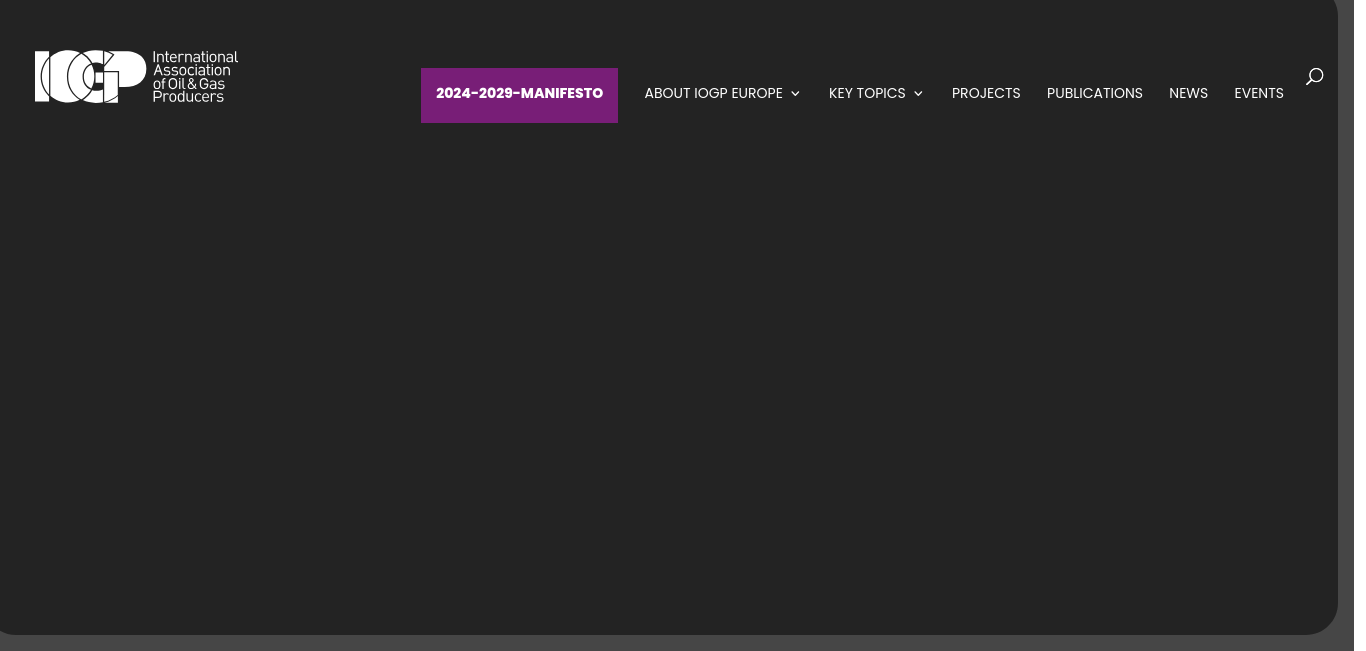
Task: Open the Events page
Action: coord(1258,93)
